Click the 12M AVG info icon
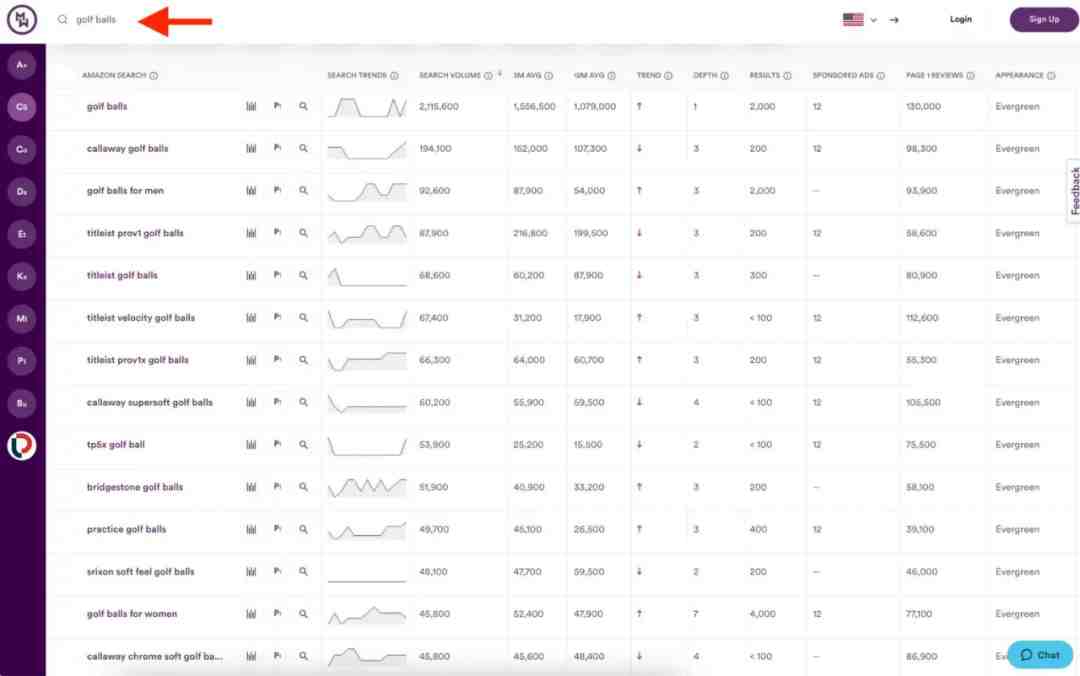The width and height of the screenshot is (1080, 676). 611,76
